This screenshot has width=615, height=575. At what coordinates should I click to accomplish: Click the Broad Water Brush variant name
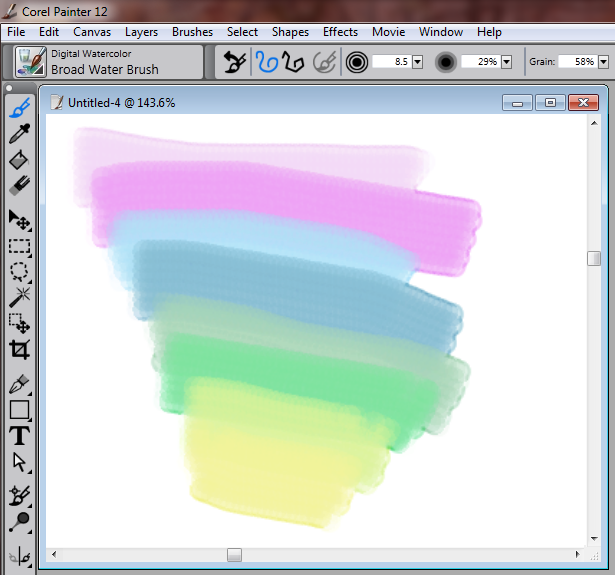tap(105, 69)
